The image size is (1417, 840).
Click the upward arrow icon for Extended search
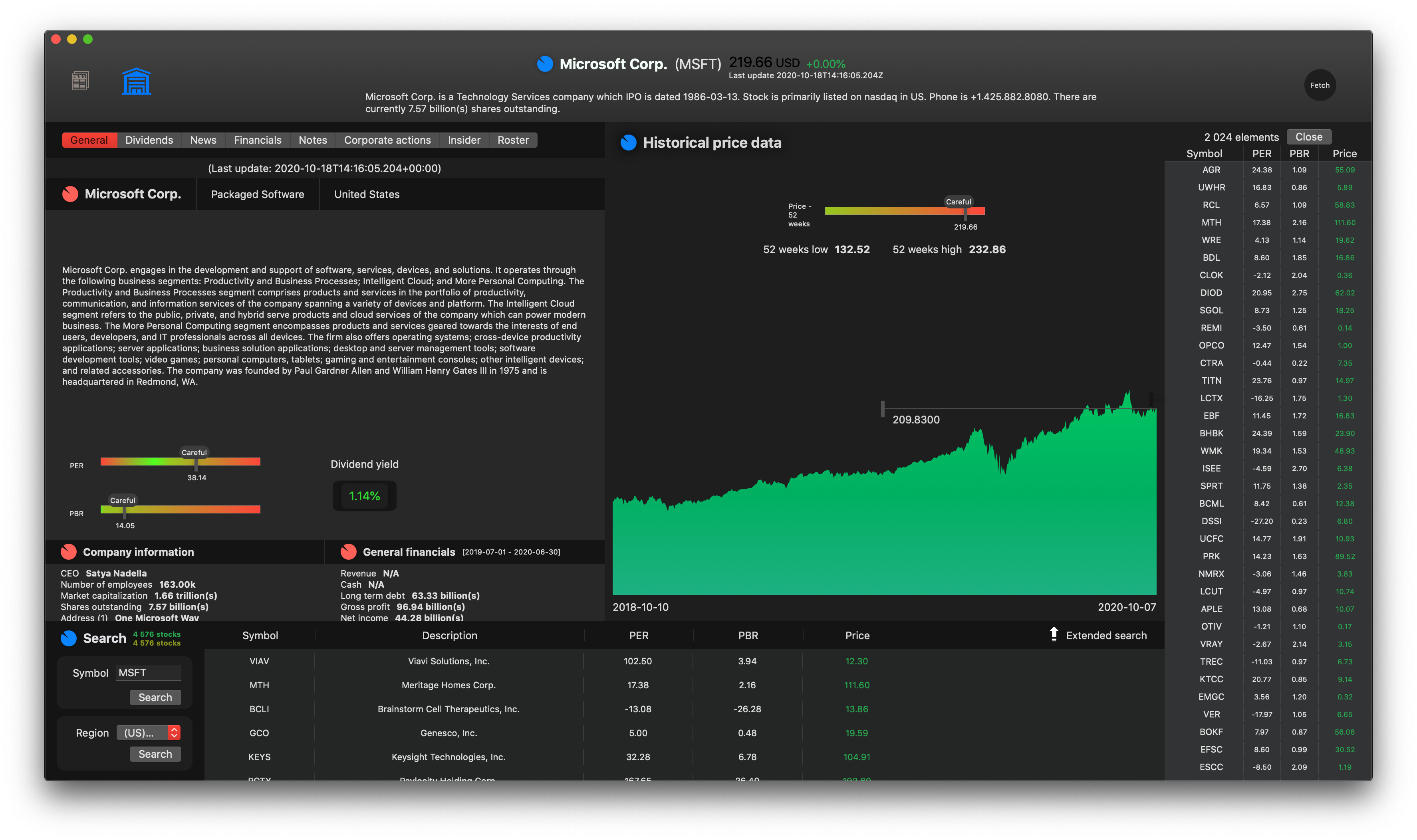pyautogui.click(x=1054, y=634)
